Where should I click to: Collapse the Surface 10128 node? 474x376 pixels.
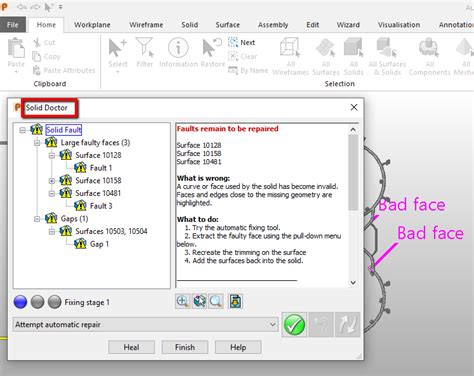[52, 156]
